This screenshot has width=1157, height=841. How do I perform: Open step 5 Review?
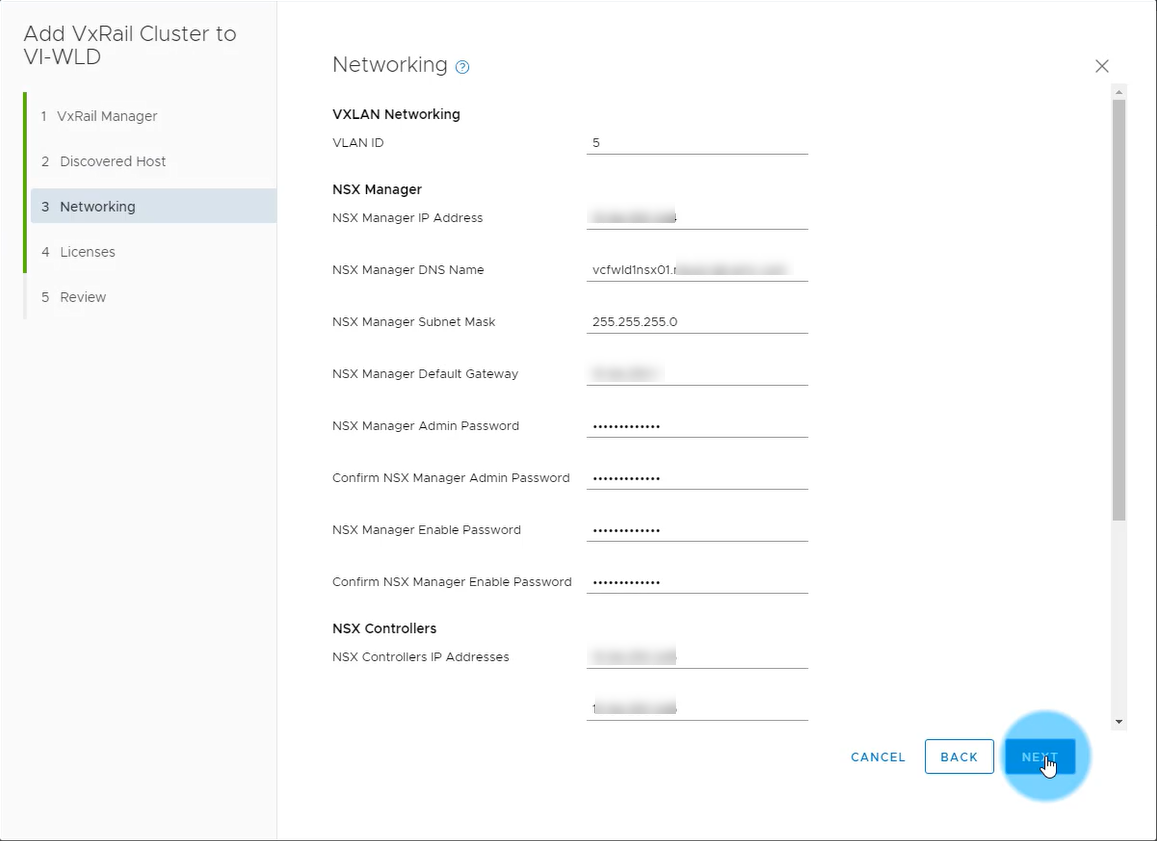pyautogui.click(x=82, y=297)
